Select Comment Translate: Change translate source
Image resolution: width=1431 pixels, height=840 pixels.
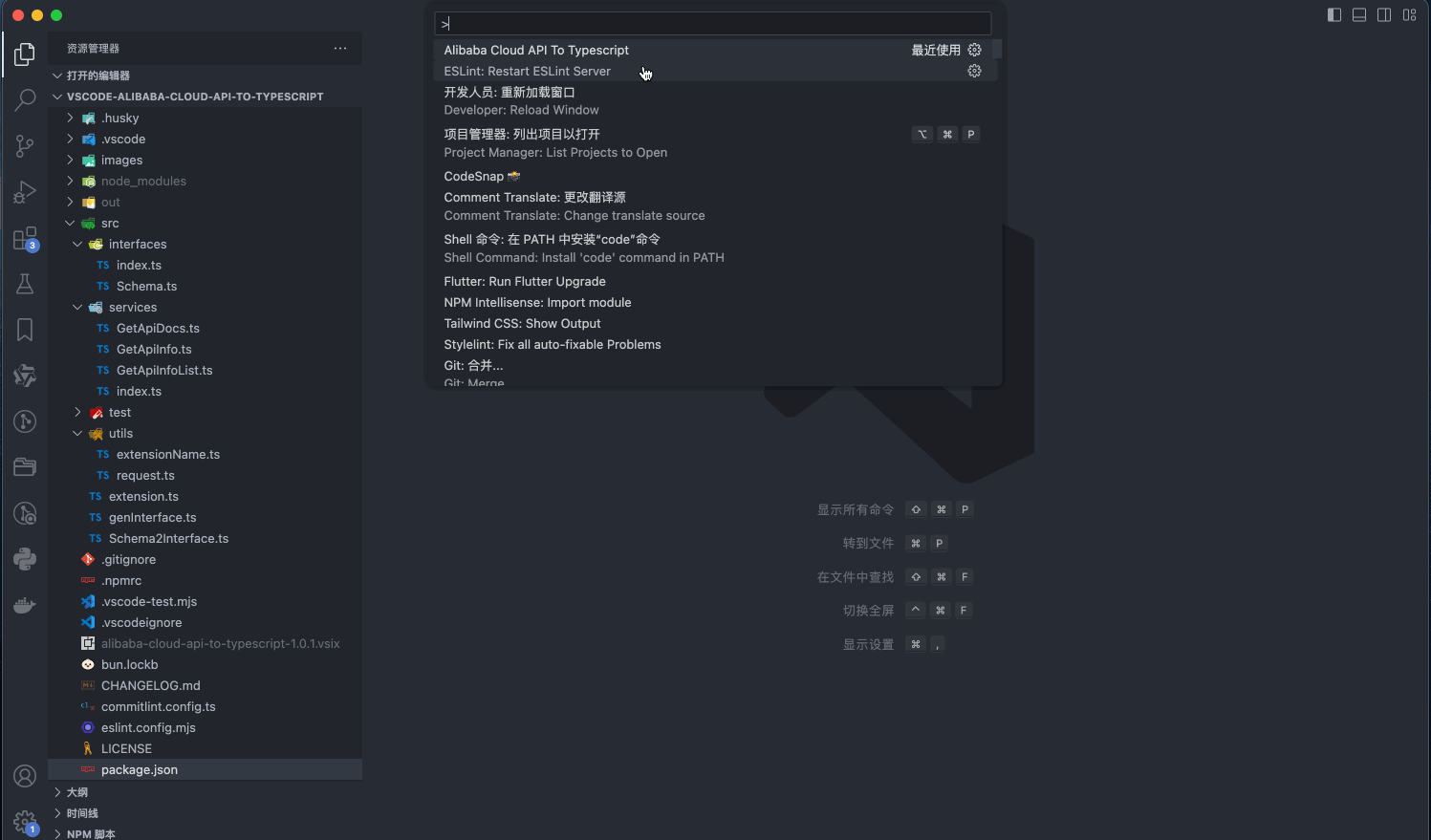(714, 206)
